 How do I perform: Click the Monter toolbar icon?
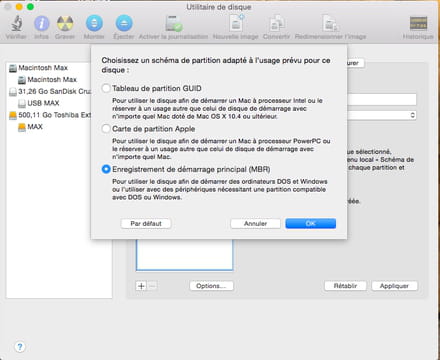click(x=94, y=23)
